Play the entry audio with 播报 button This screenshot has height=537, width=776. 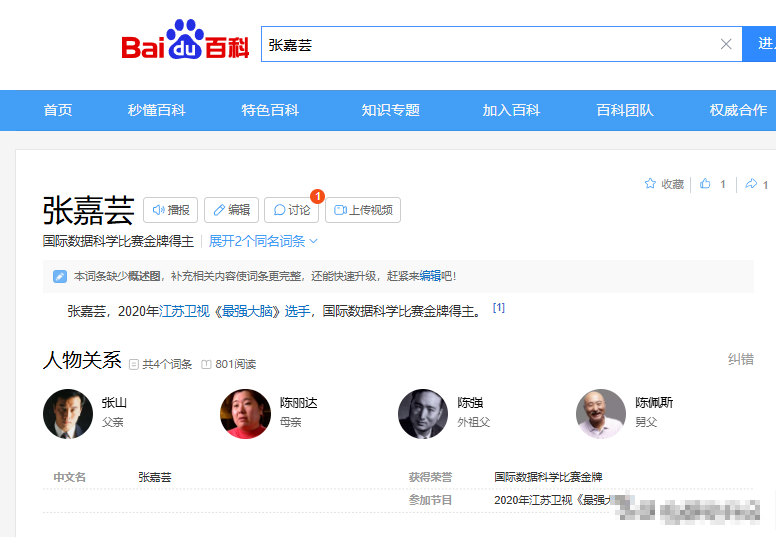point(170,210)
